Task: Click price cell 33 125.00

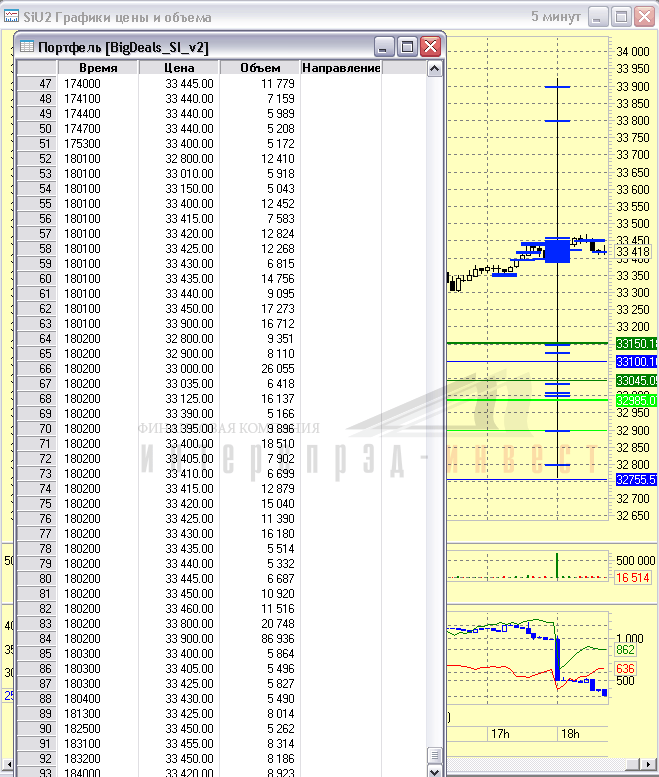Action: [x=179, y=398]
